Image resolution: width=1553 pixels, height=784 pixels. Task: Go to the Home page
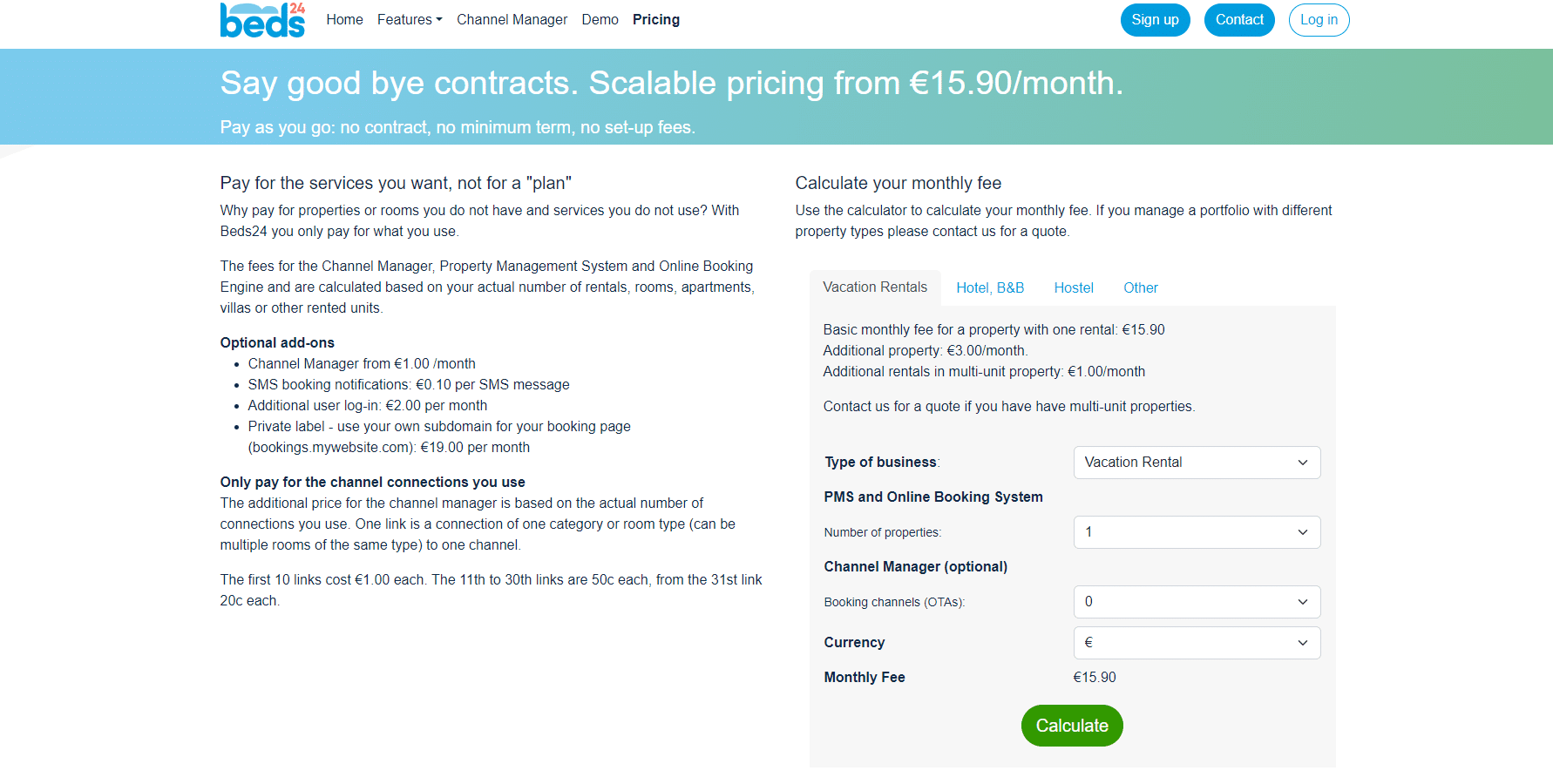click(344, 19)
